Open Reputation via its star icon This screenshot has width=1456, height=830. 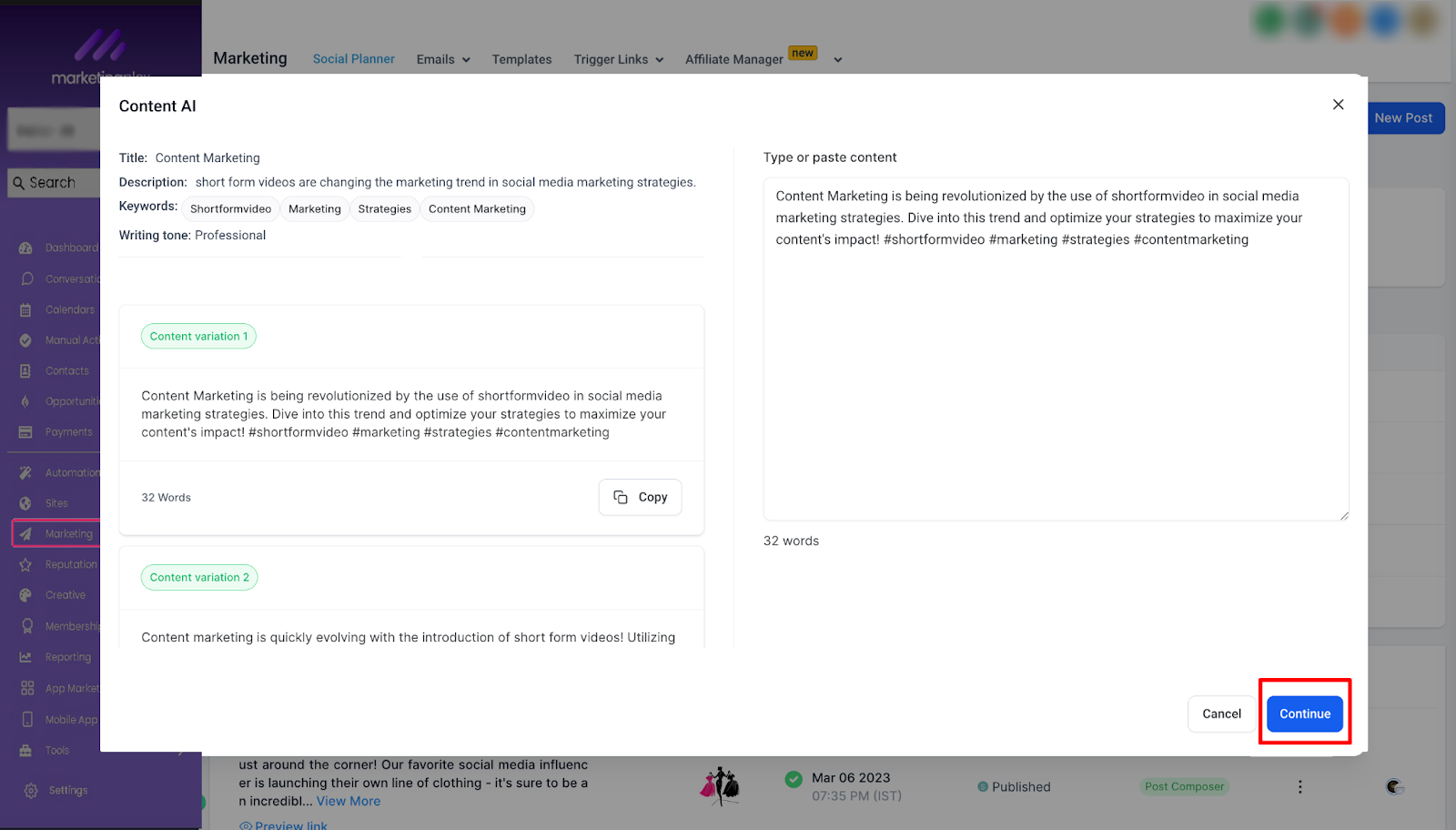coord(26,564)
